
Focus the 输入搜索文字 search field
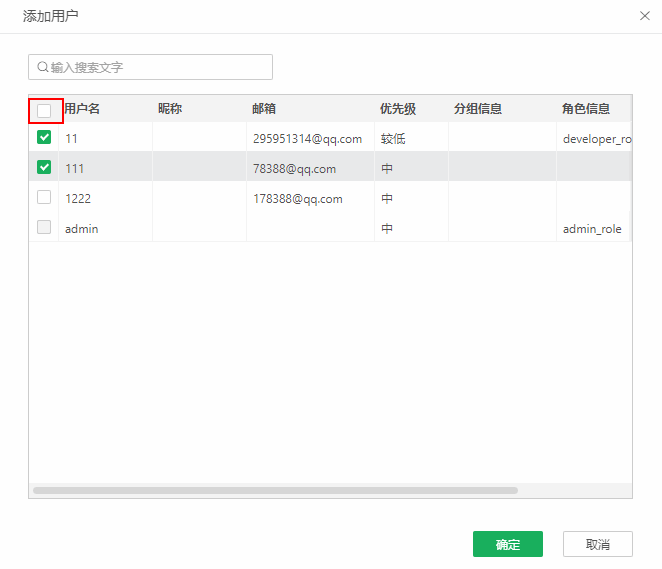pos(150,67)
